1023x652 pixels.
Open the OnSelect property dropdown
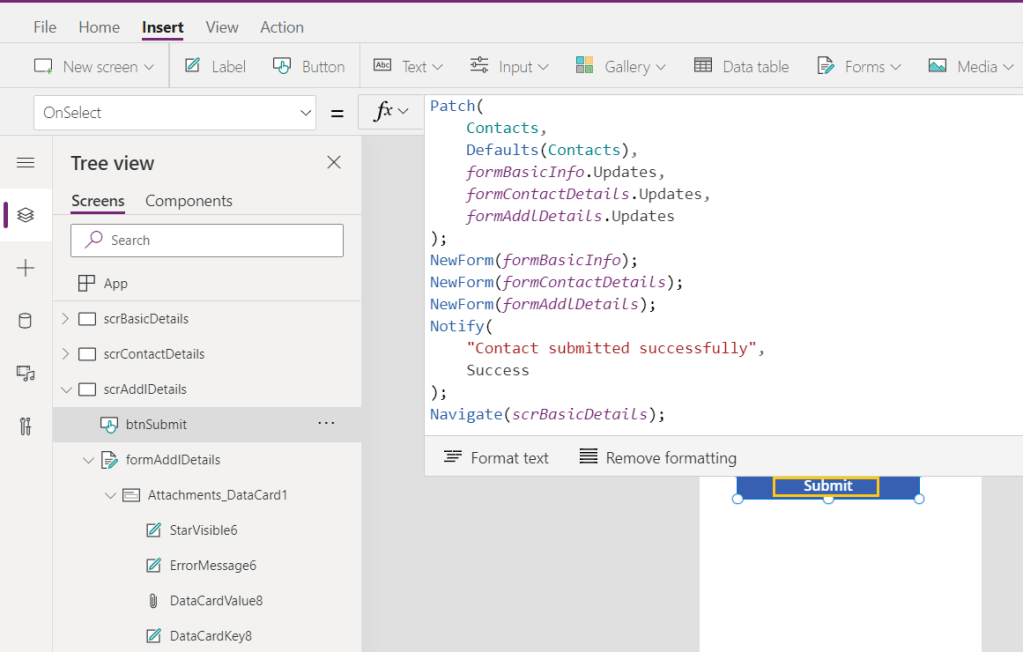point(306,113)
